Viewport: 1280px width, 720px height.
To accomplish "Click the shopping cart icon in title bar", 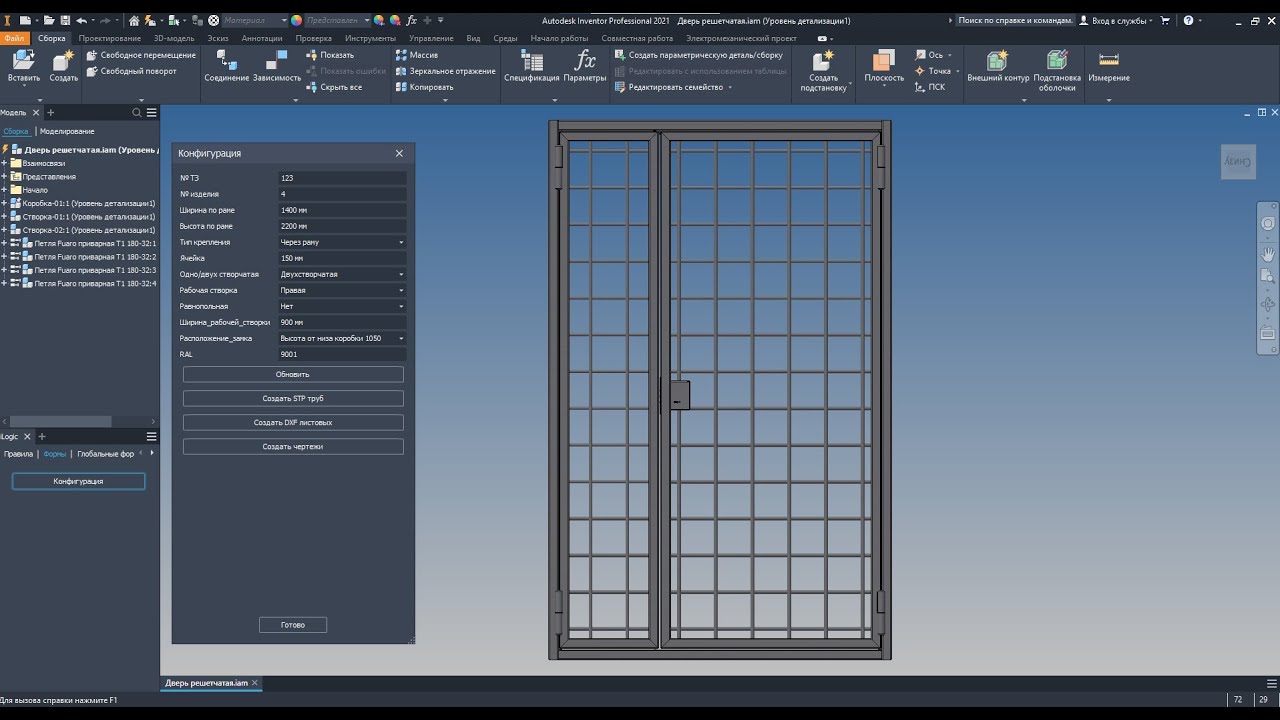I will point(1165,20).
